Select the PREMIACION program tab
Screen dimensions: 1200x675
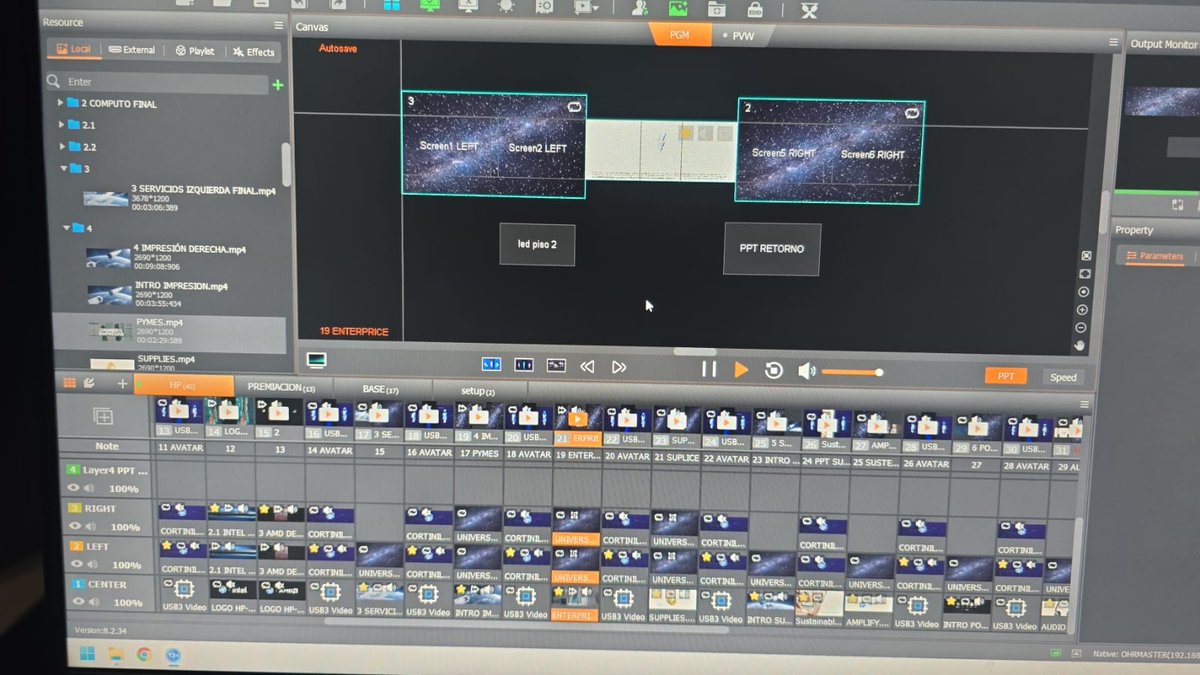point(282,387)
